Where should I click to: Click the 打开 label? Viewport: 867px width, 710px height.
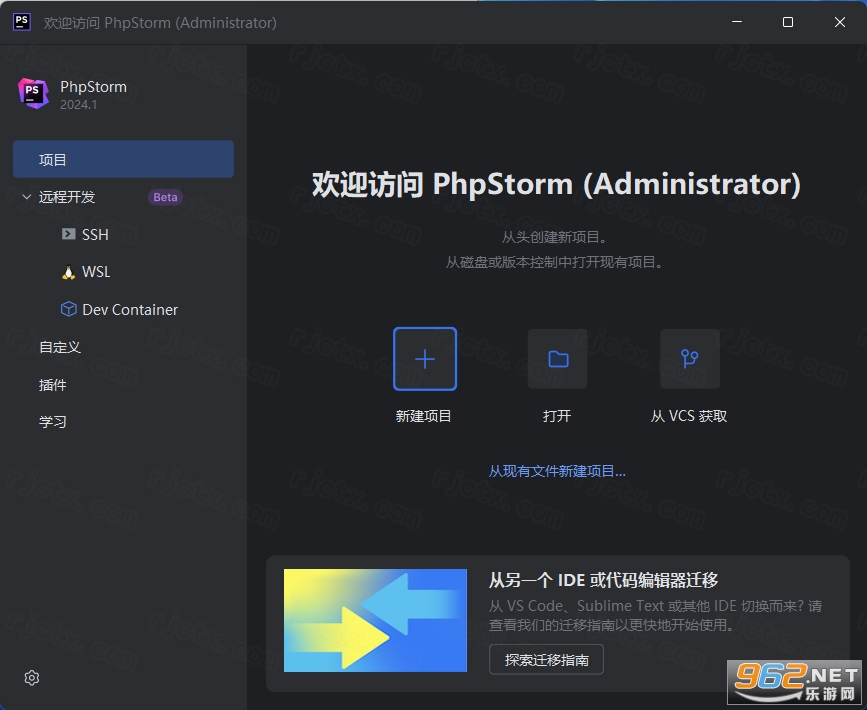coord(557,416)
